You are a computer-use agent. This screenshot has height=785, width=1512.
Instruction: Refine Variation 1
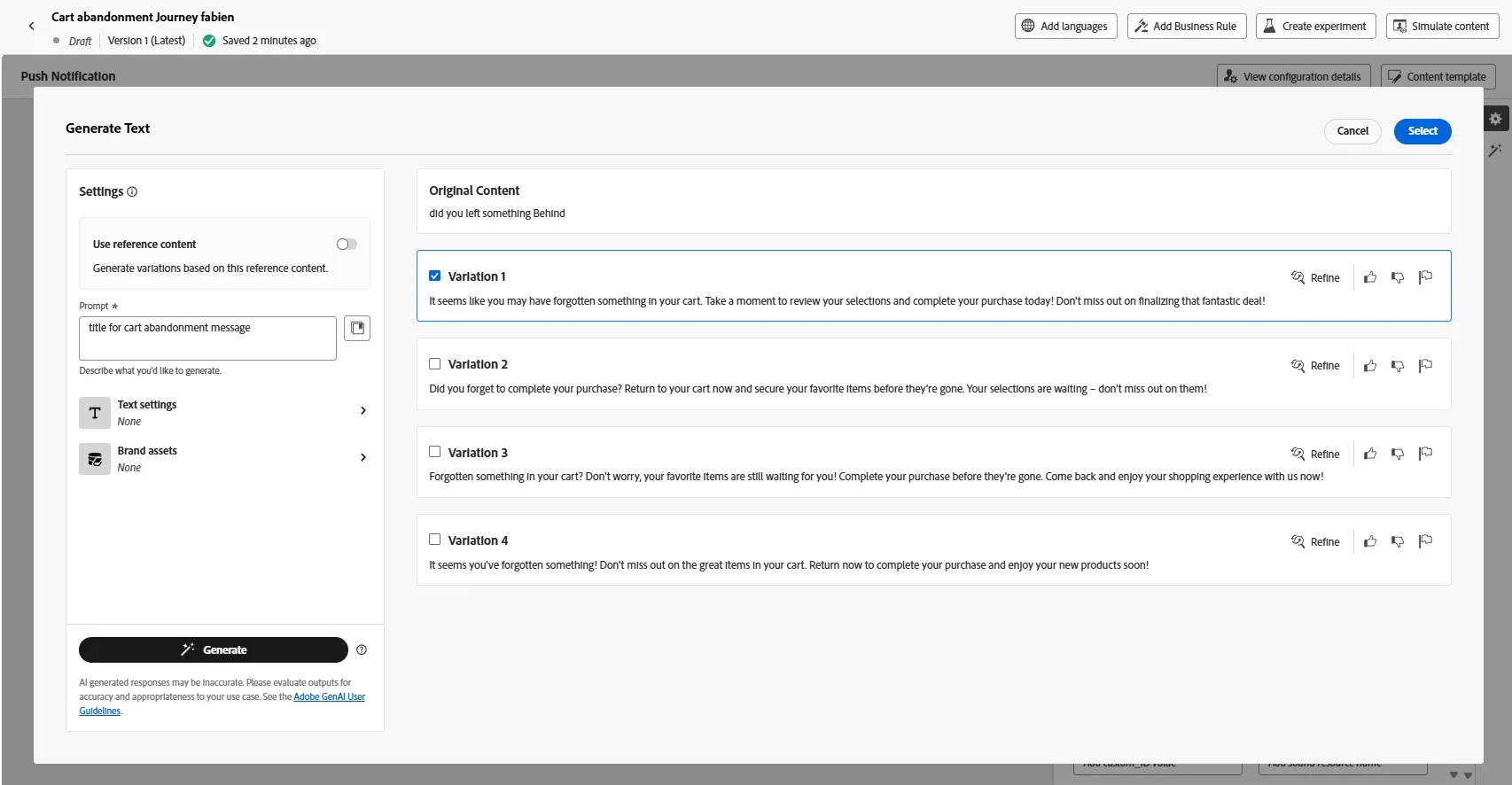point(1316,277)
